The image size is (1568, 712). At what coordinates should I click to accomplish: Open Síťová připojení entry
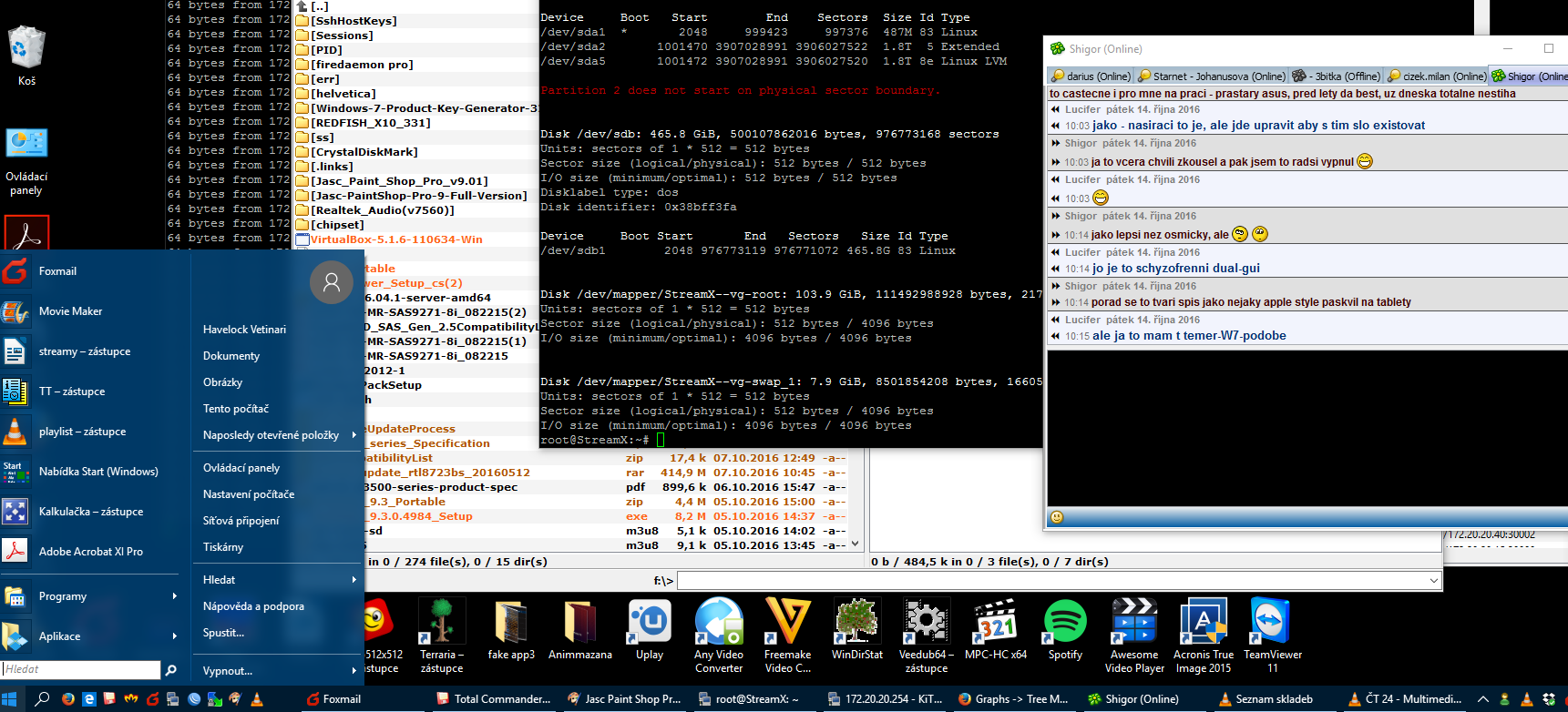(241, 521)
